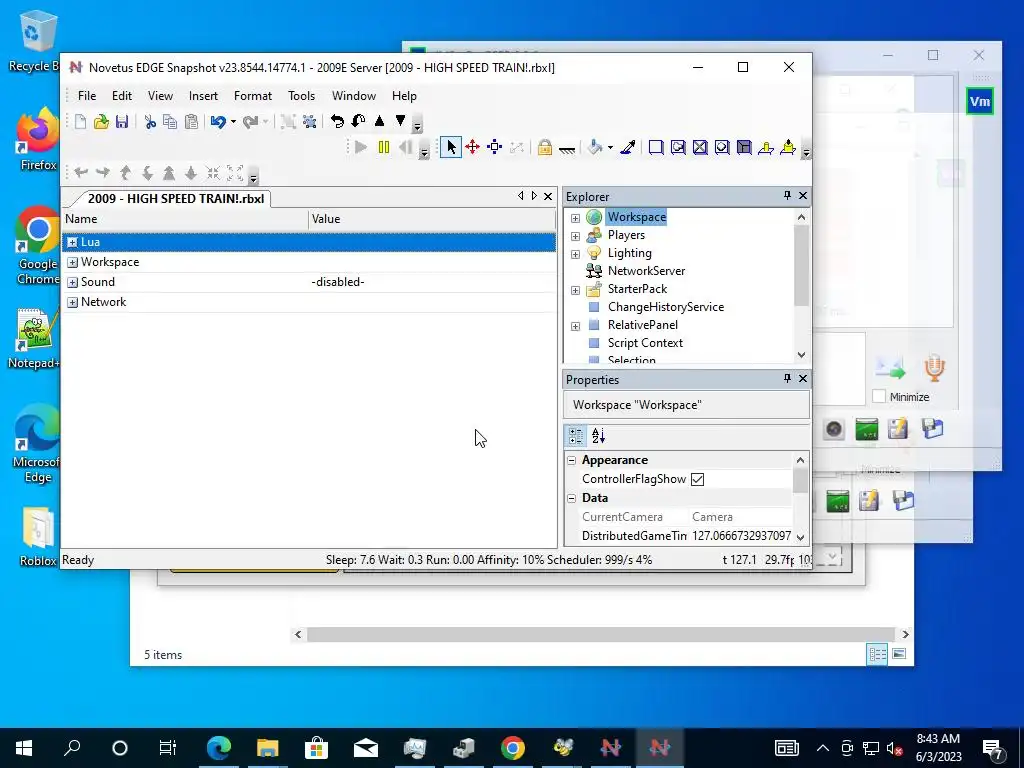Open the File menu
This screenshot has height=768, width=1024.
(87, 95)
